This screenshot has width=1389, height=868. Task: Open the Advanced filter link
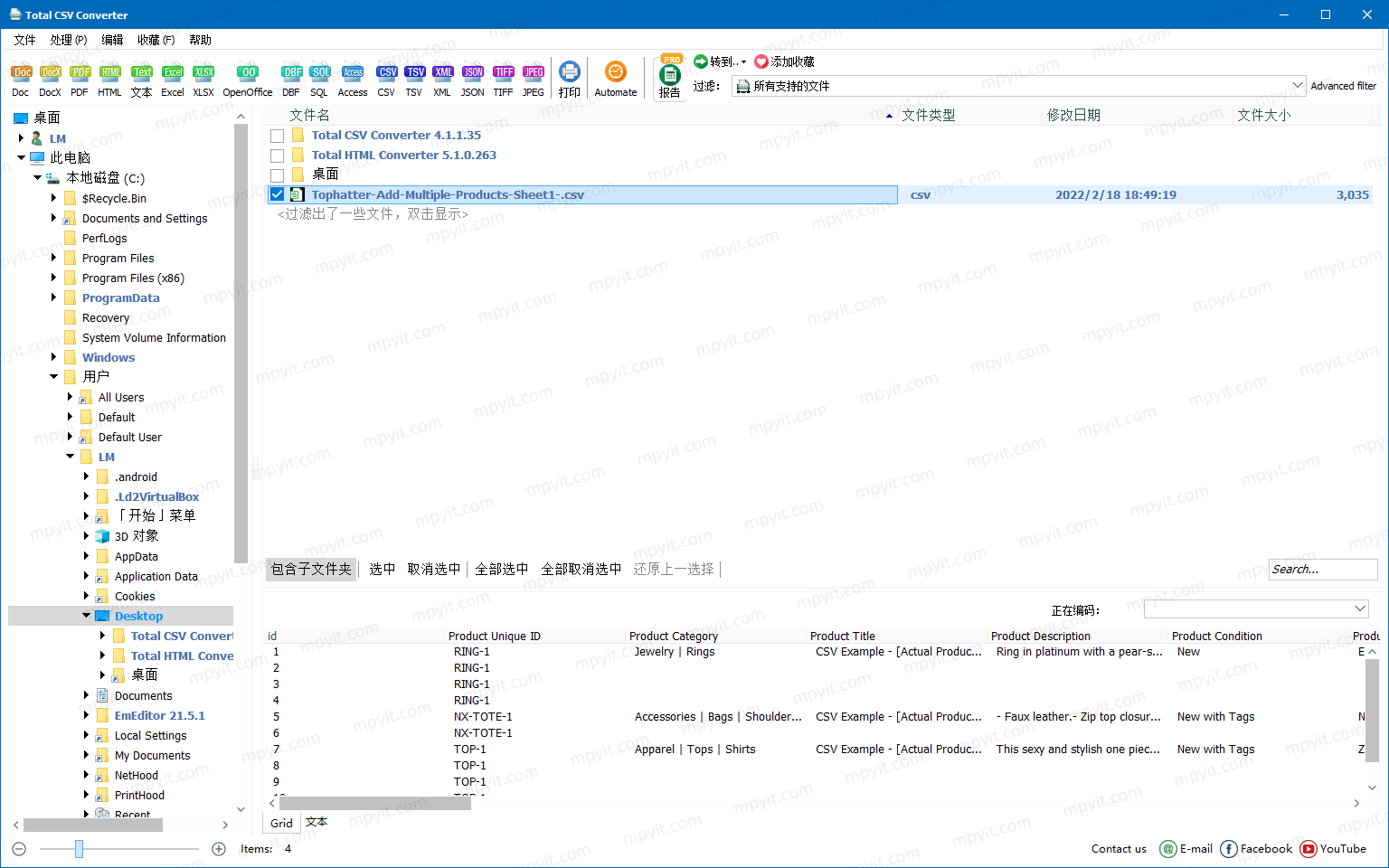point(1344,86)
